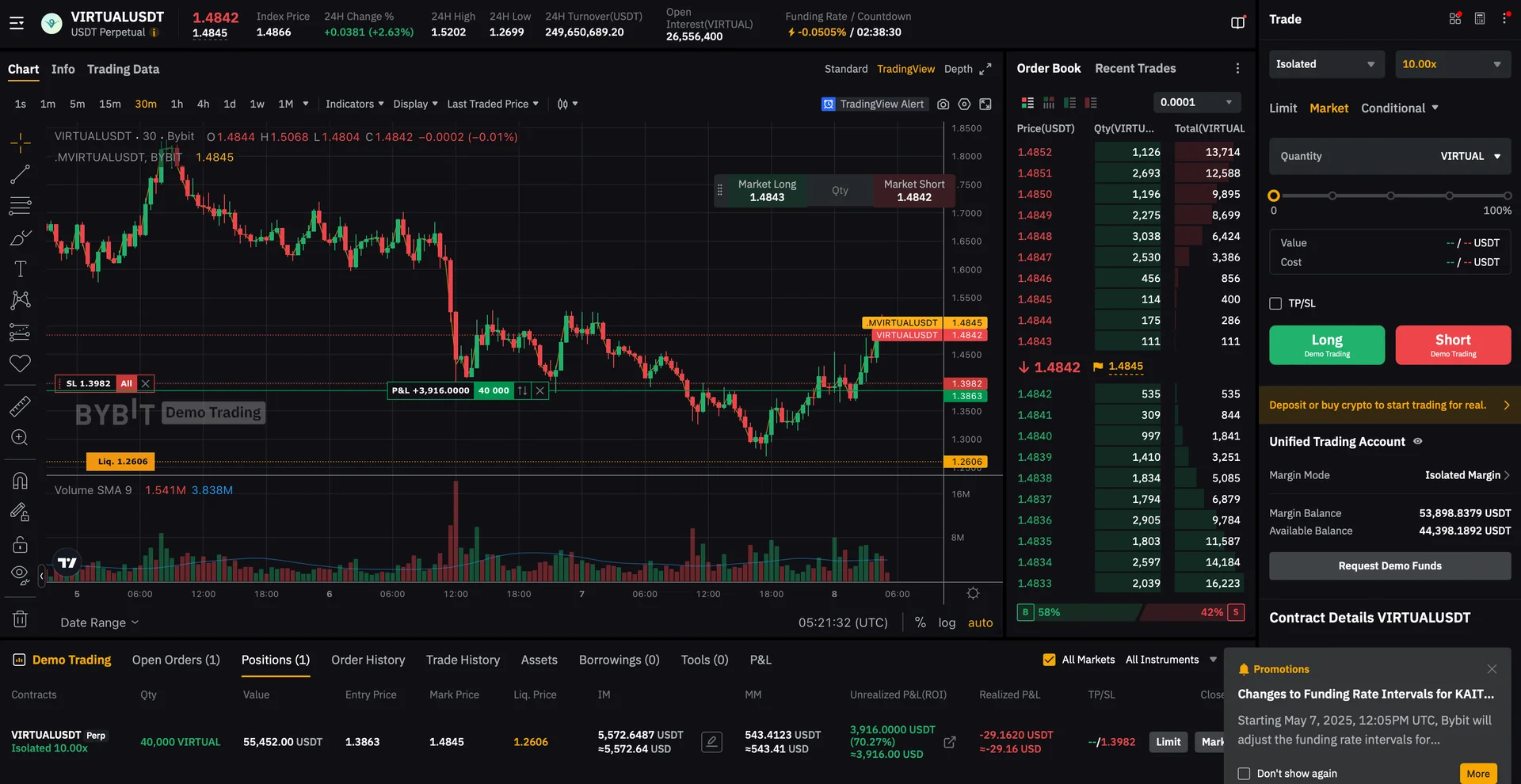Viewport: 1521px width, 784px height.
Task: Add chart to favorites with heart icon
Action: 21,363
